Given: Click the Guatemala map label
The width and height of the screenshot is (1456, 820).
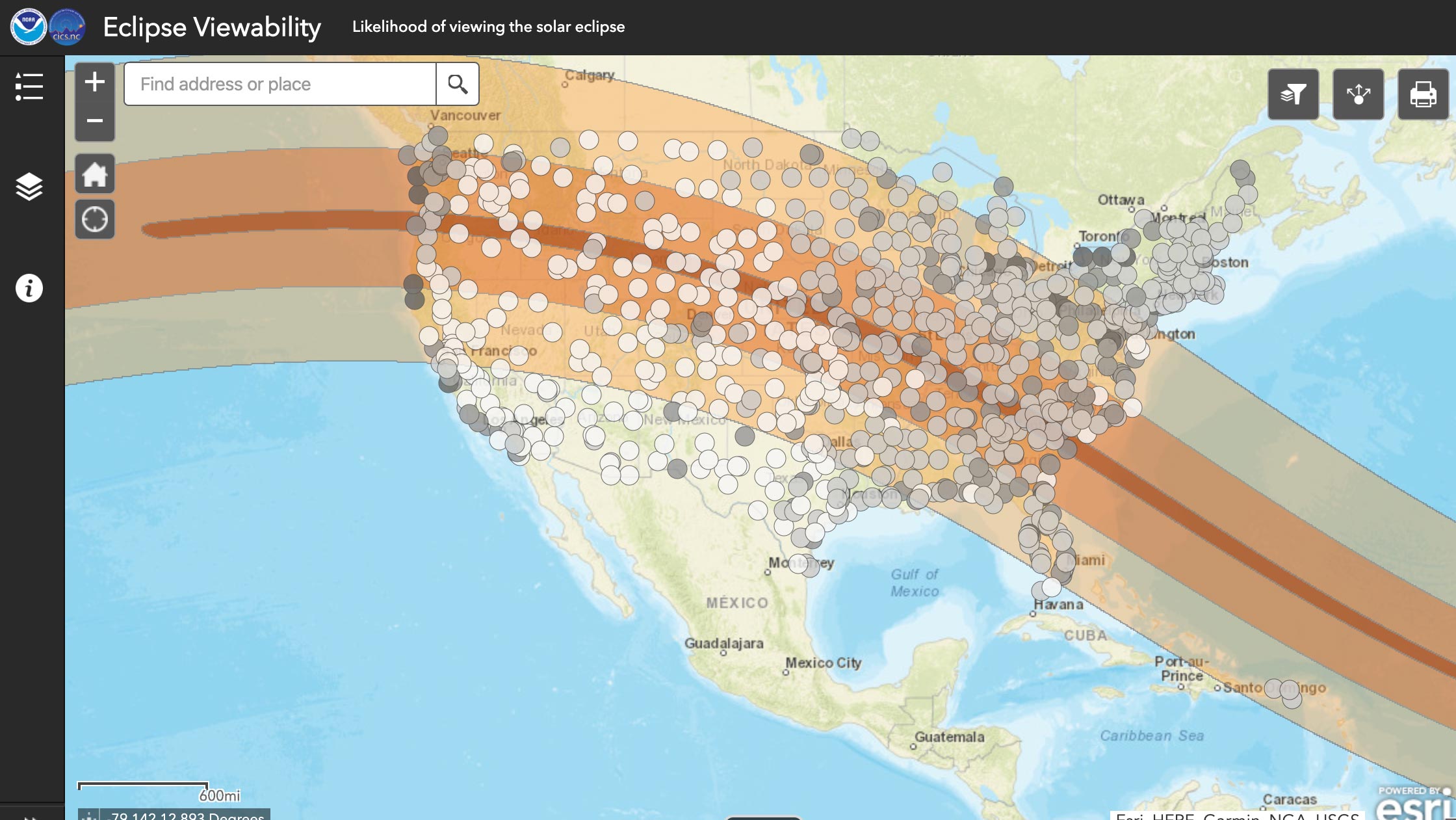Looking at the screenshot, I should [x=950, y=737].
